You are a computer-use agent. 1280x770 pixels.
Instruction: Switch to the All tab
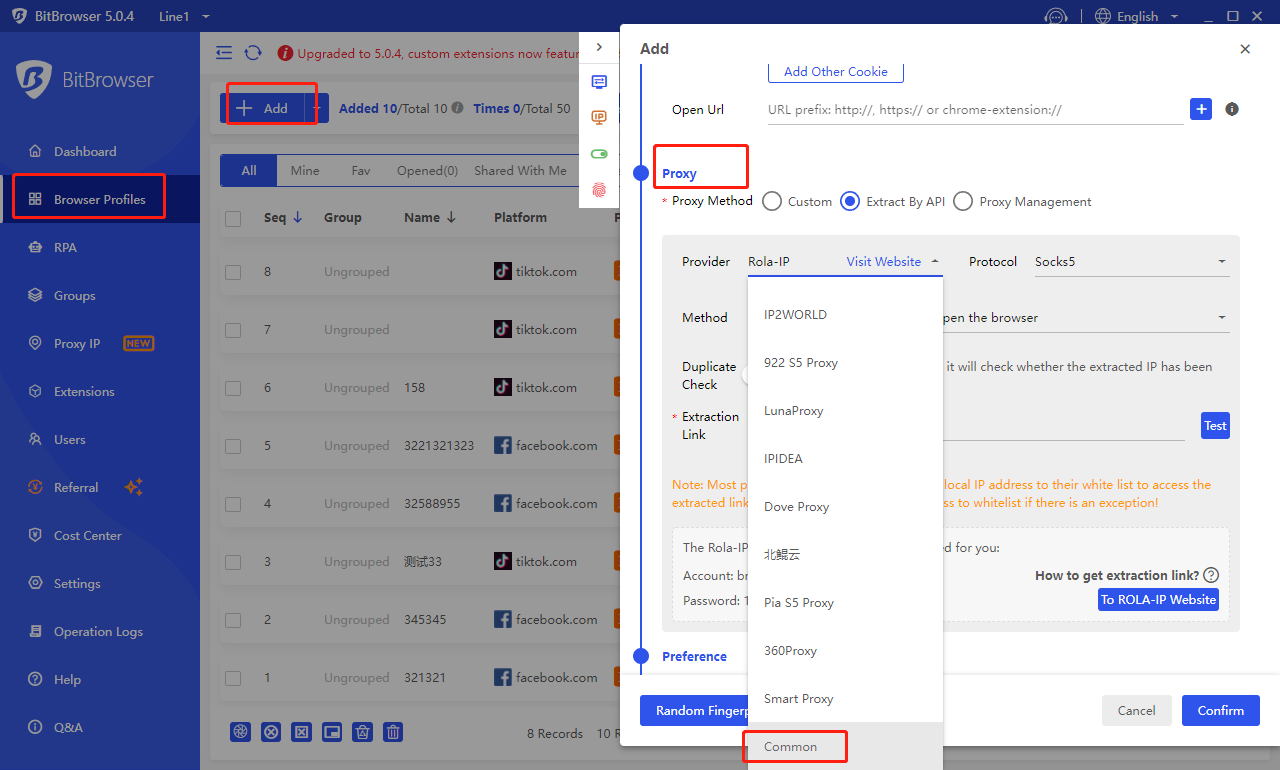[249, 170]
